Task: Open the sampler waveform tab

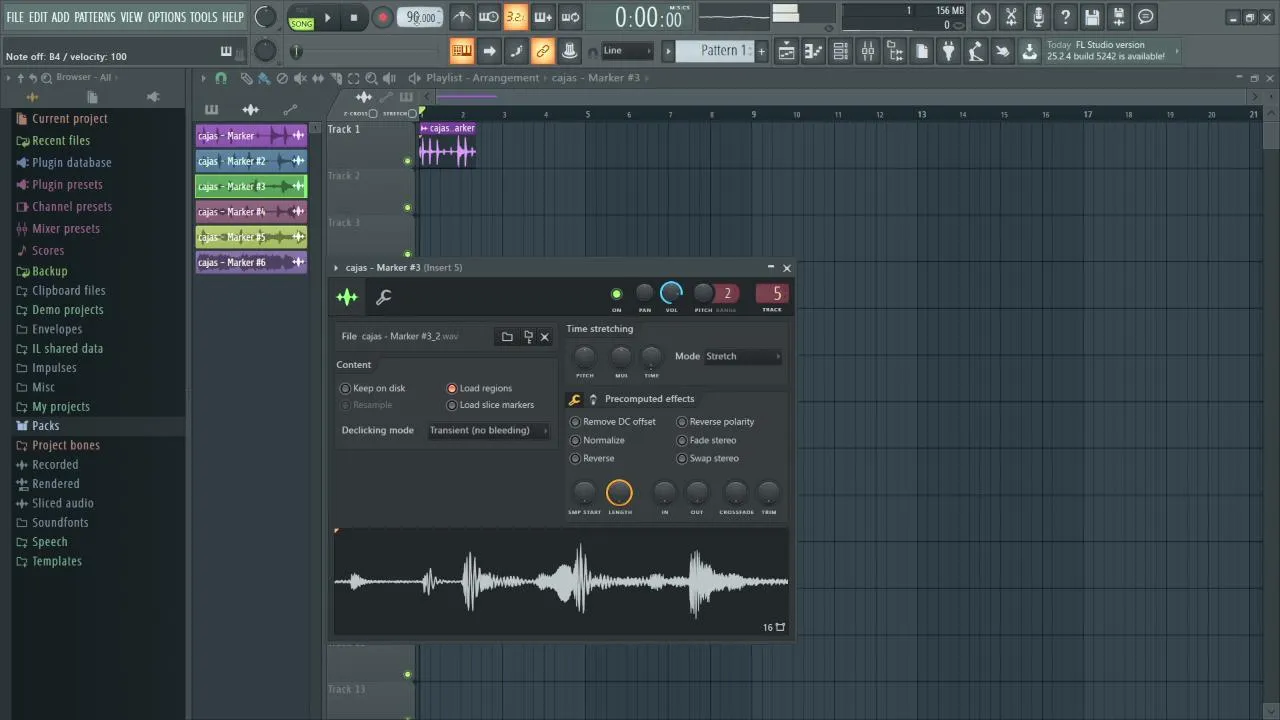Action: (x=347, y=297)
